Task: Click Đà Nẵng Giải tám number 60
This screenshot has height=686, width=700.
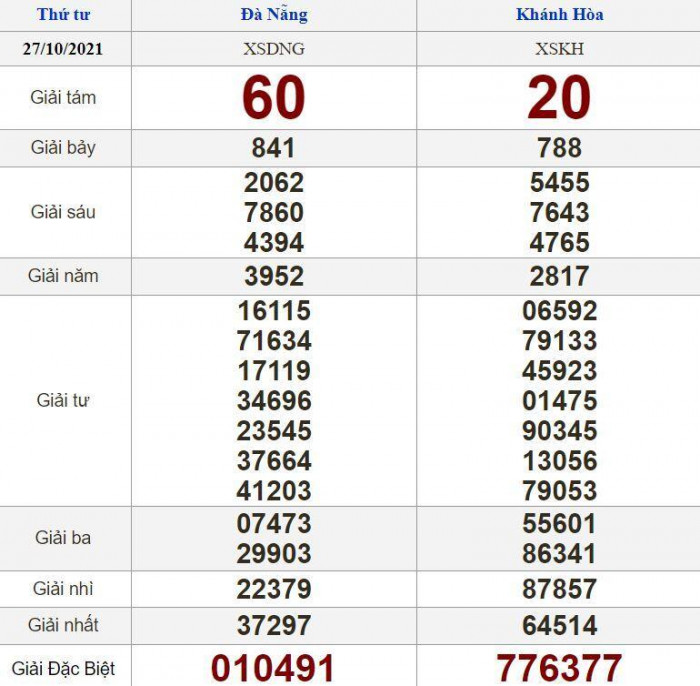Action: (273, 98)
